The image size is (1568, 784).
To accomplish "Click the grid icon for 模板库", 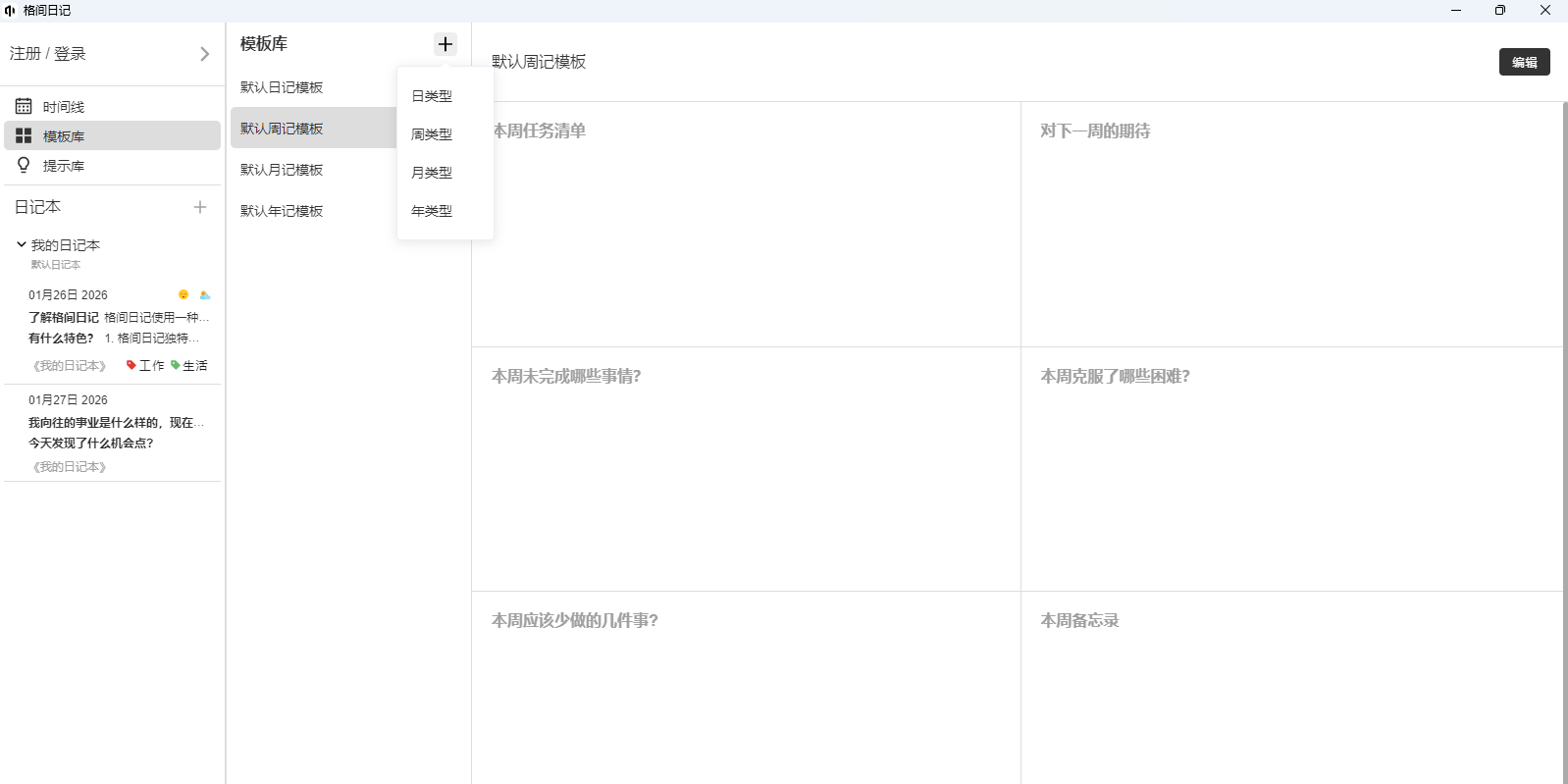I will 24,135.
